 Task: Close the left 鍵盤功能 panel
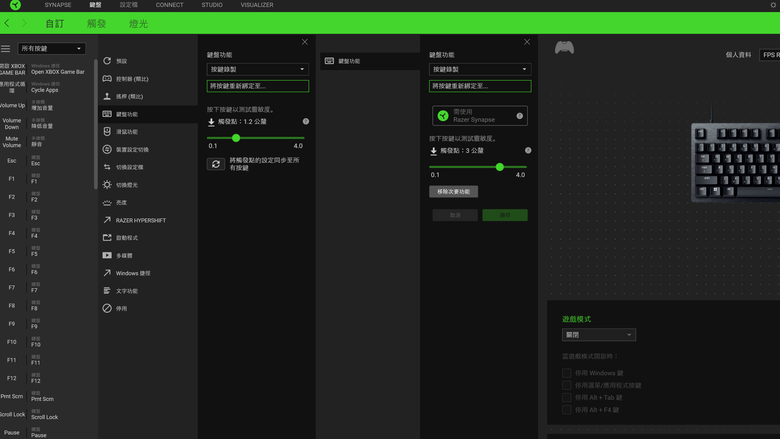[x=304, y=42]
